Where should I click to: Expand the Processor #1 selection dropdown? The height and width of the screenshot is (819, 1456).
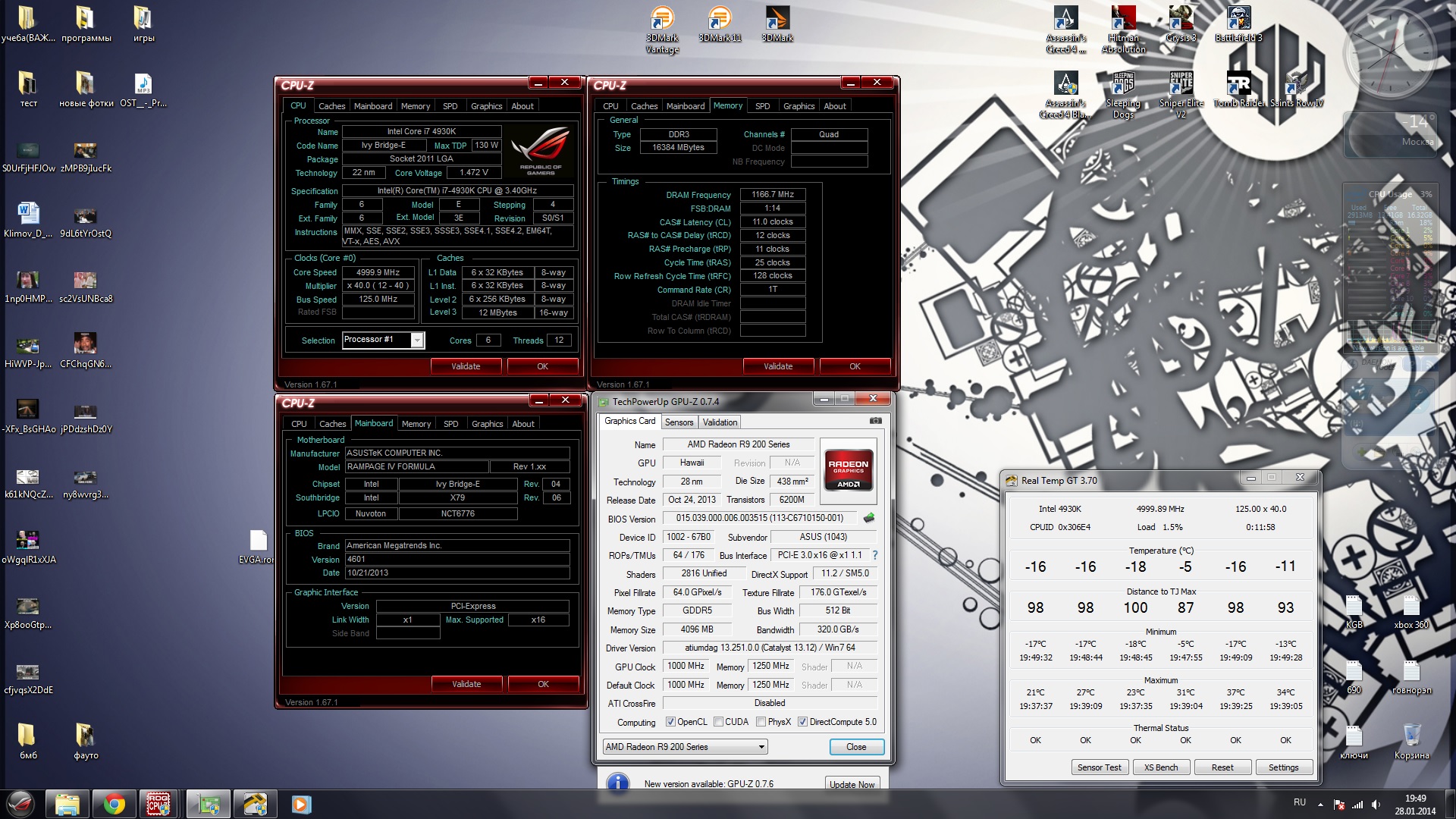coord(417,340)
